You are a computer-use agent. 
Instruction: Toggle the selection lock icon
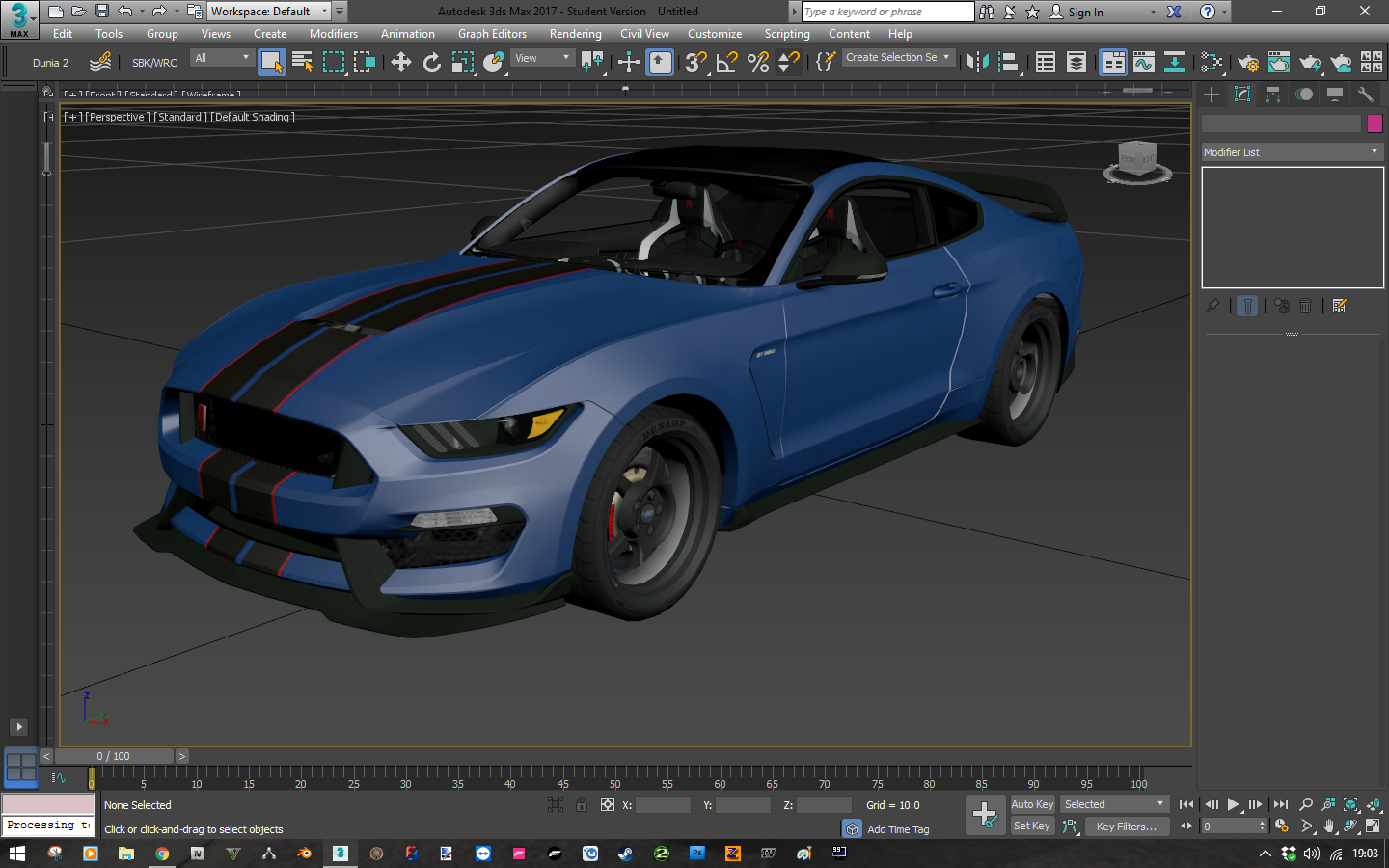coord(581,804)
